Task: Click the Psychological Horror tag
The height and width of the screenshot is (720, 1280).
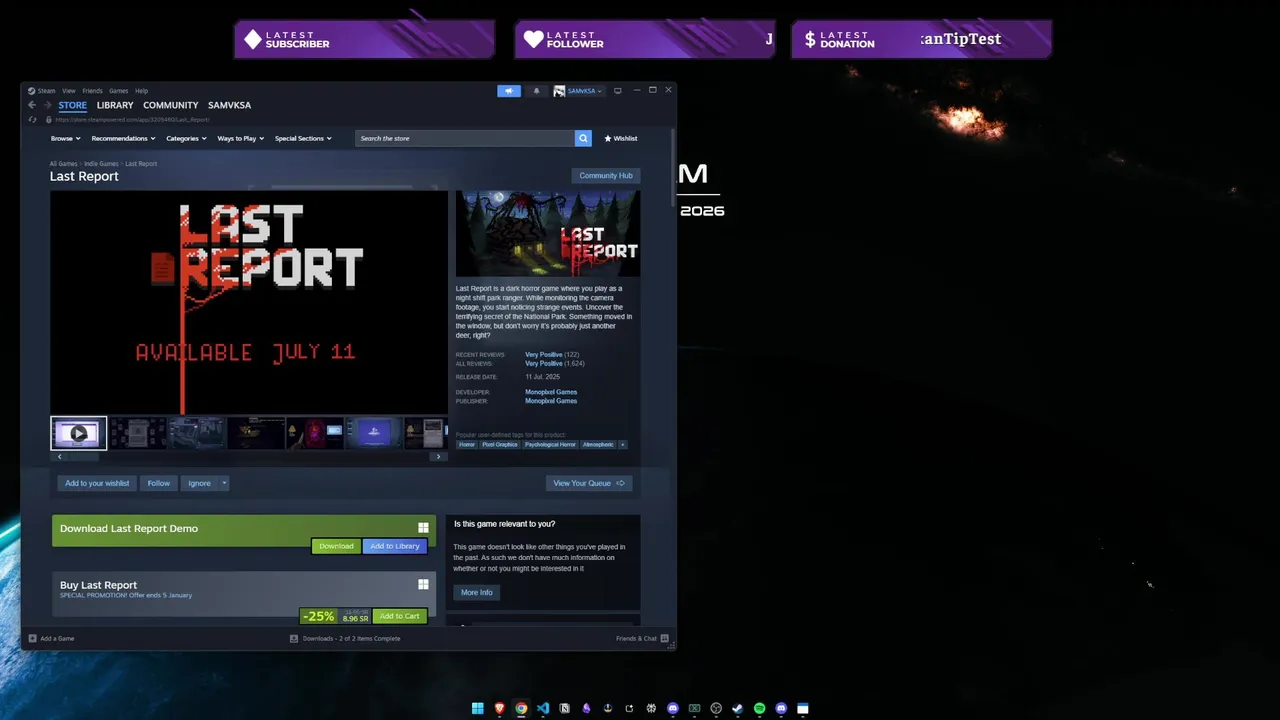Action: coord(550,444)
